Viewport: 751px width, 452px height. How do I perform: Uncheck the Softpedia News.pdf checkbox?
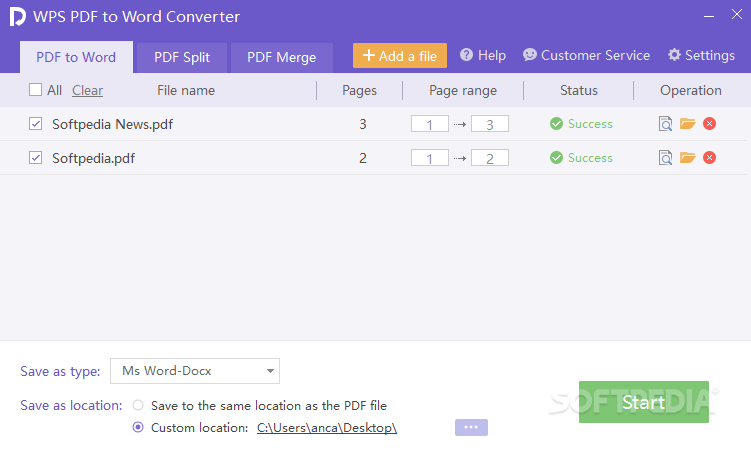[36, 124]
